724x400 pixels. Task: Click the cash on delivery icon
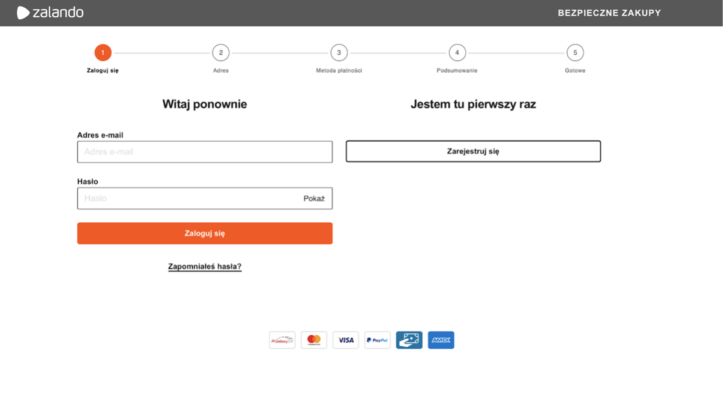click(x=409, y=340)
